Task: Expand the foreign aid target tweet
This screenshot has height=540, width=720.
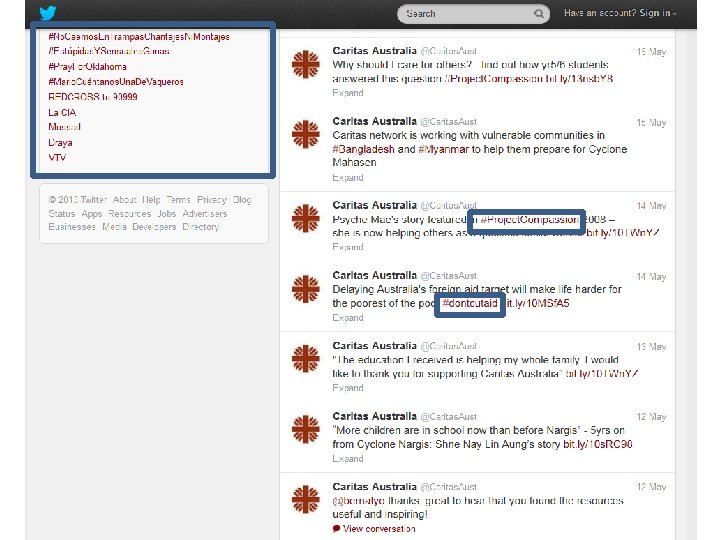Action: pyautogui.click(x=348, y=318)
